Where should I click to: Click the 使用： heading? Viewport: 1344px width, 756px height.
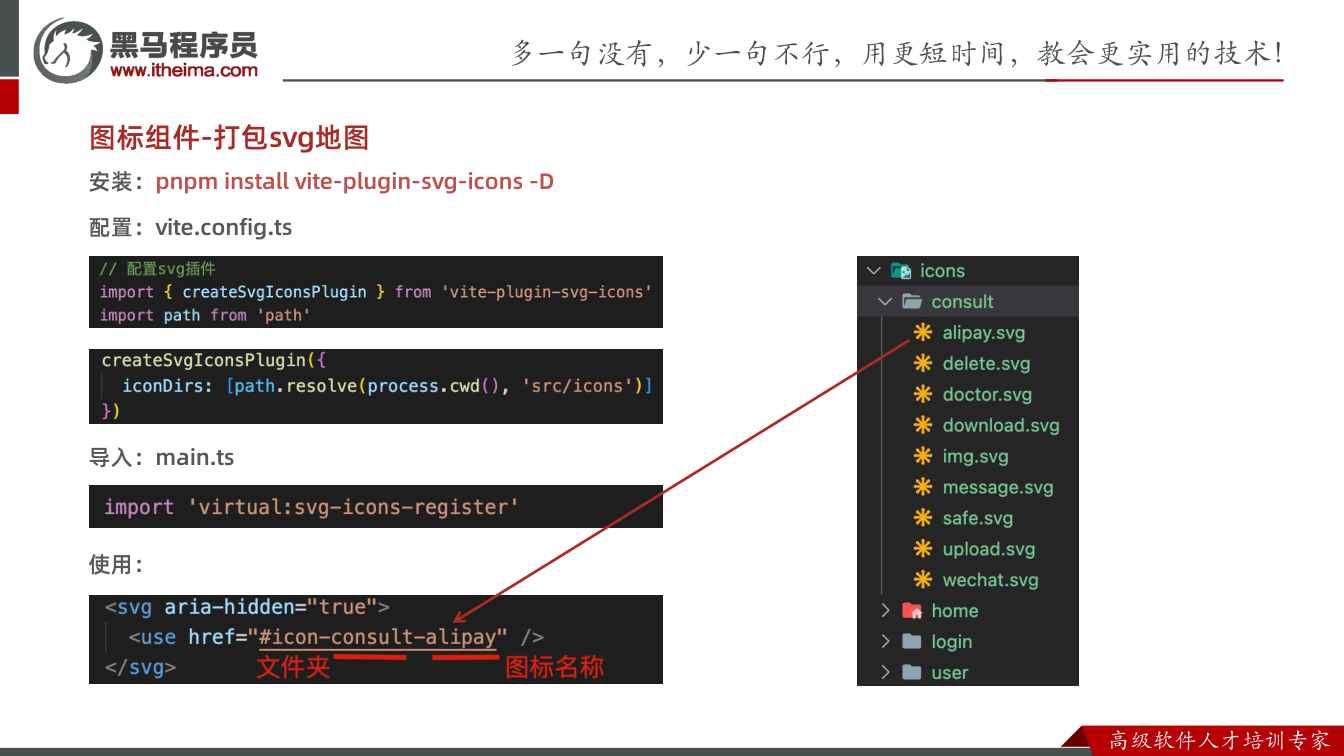click(x=116, y=565)
